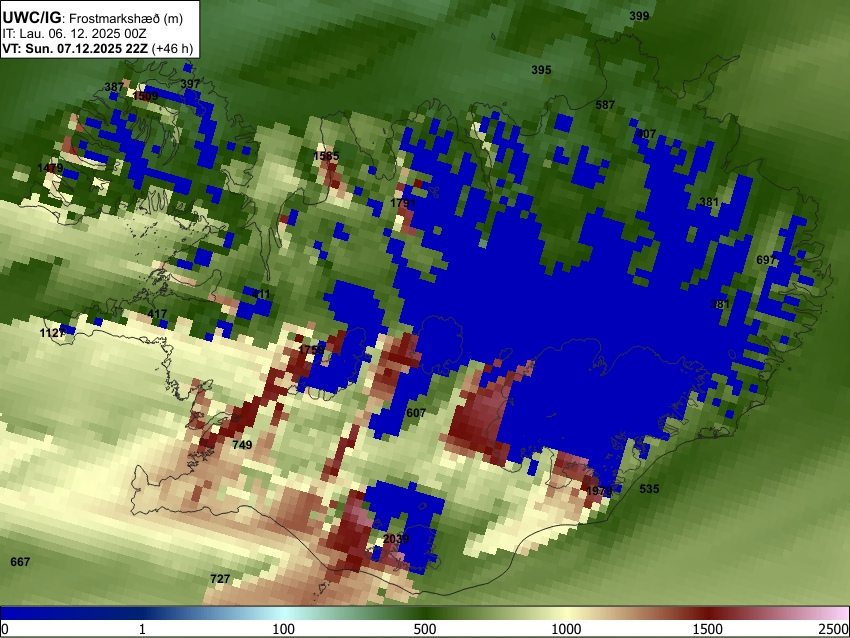Click the '(+46 h)' forecast offset text

tap(172, 48)
